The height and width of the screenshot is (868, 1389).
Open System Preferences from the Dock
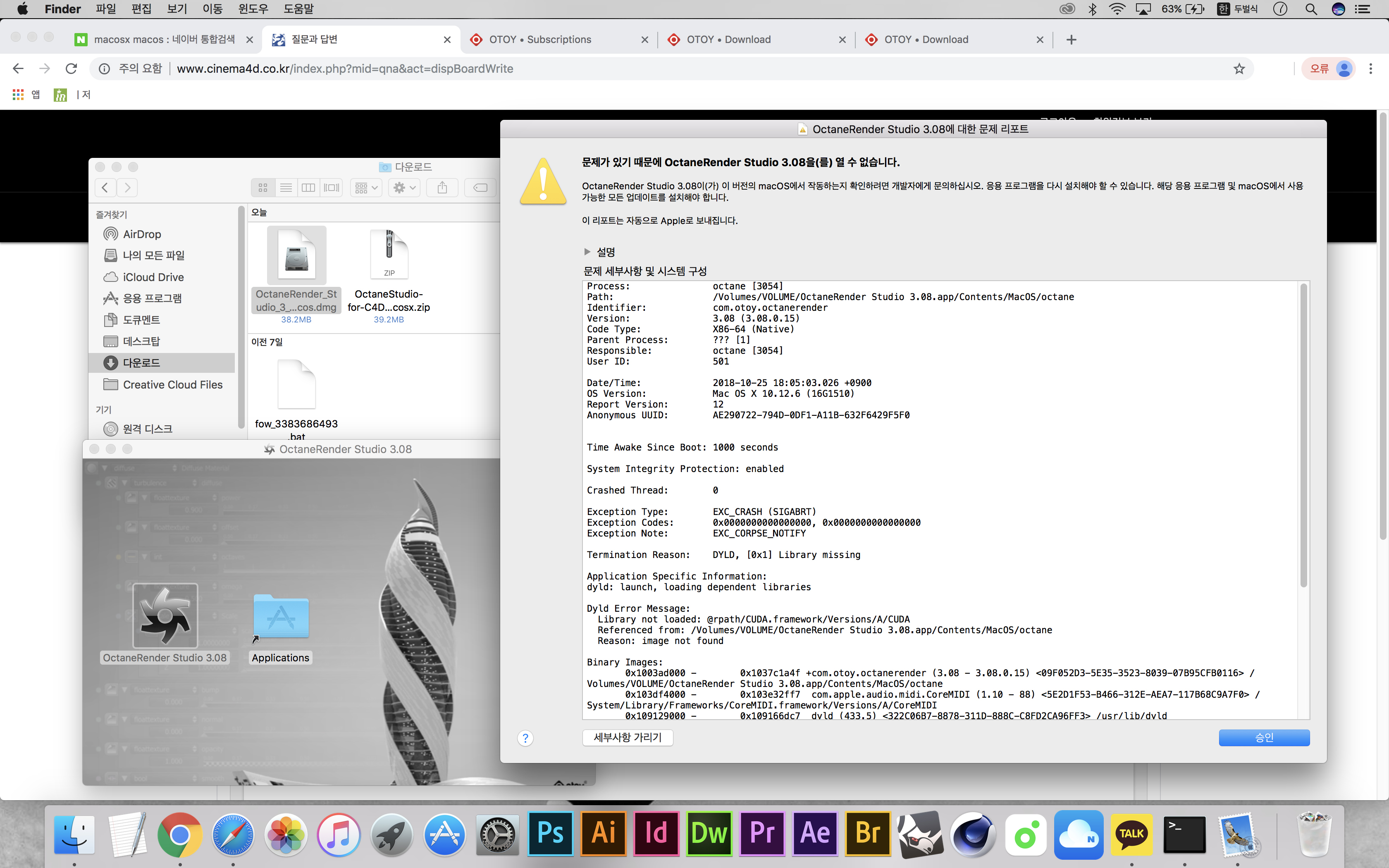click(497, 834)
